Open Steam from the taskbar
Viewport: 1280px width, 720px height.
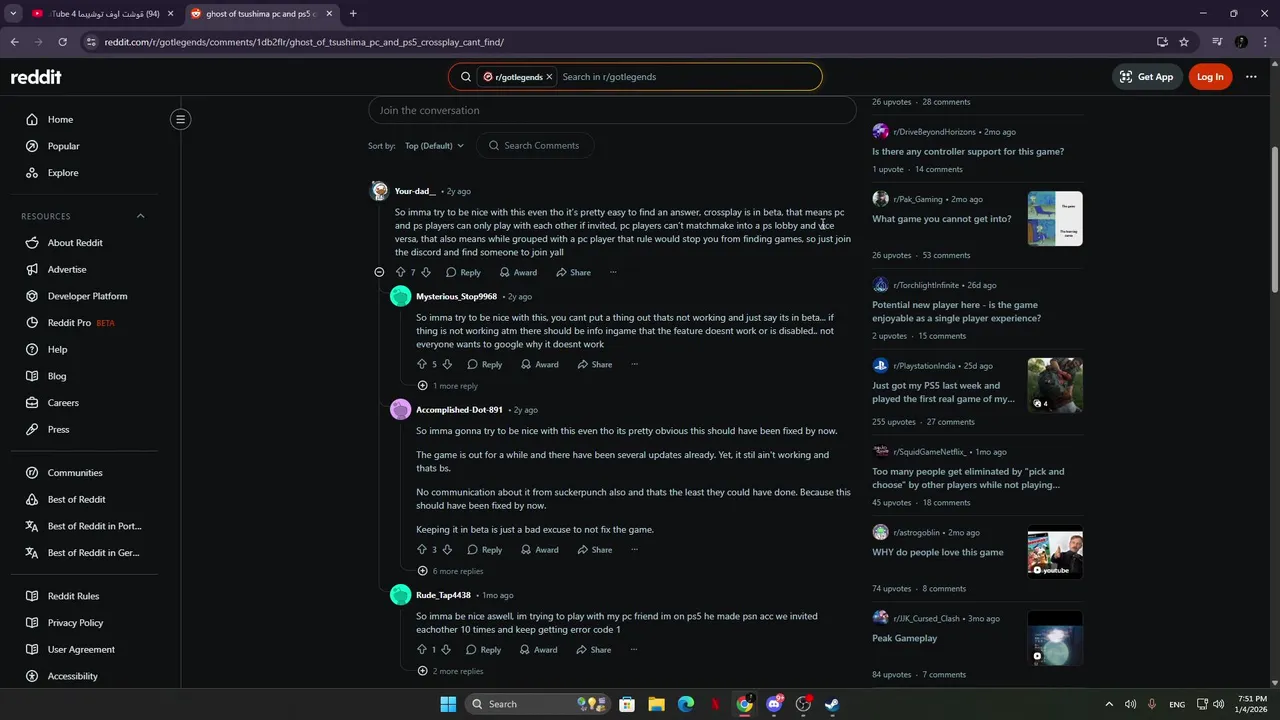832,704
